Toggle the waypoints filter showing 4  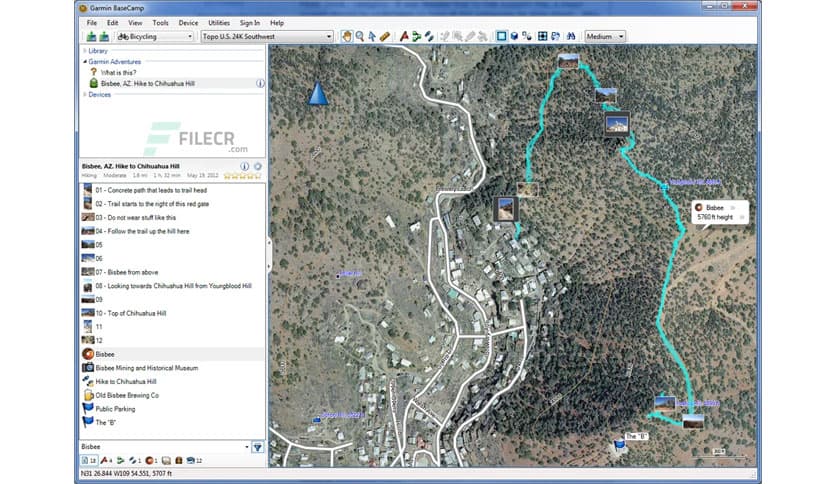click(105, 460)
